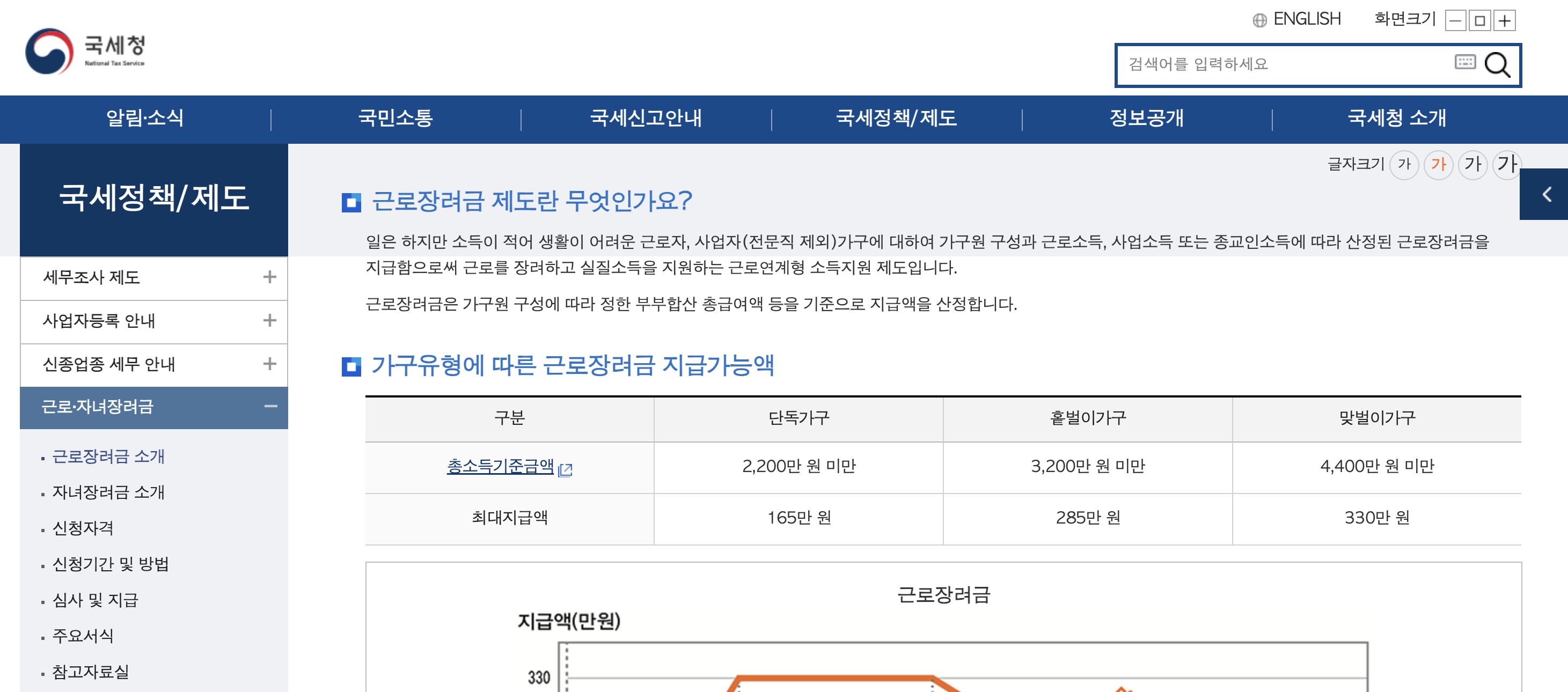This screenshot has height=692, width=1568.
Task: Expand the 세무조사 제도 sidebar section
Action: (269, 277)
